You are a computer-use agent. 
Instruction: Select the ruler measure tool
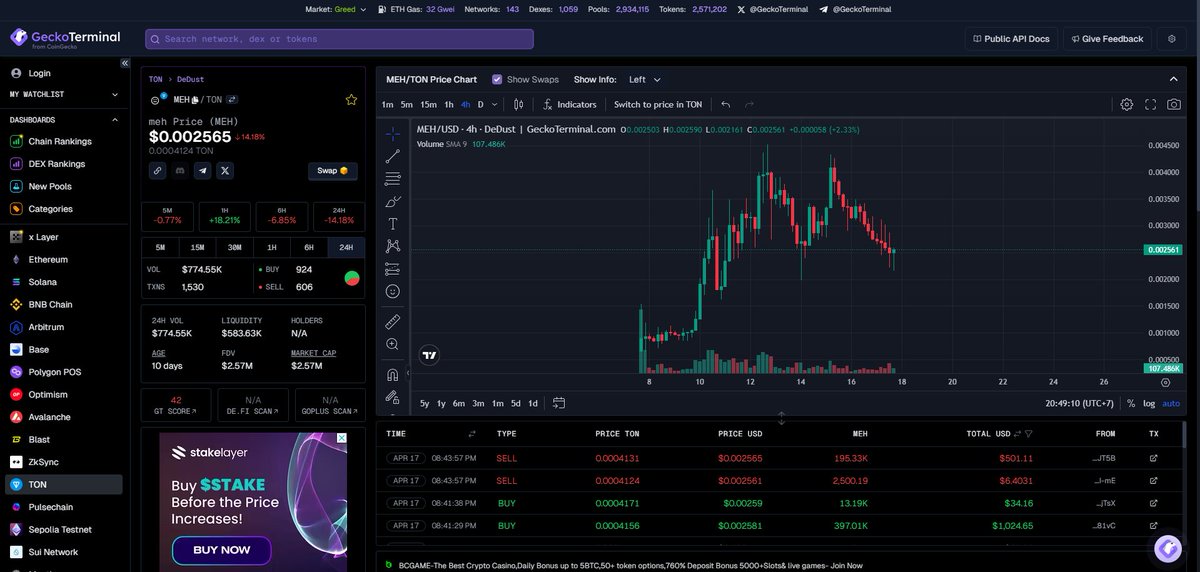pyautogui.click(x=392, y=321)
